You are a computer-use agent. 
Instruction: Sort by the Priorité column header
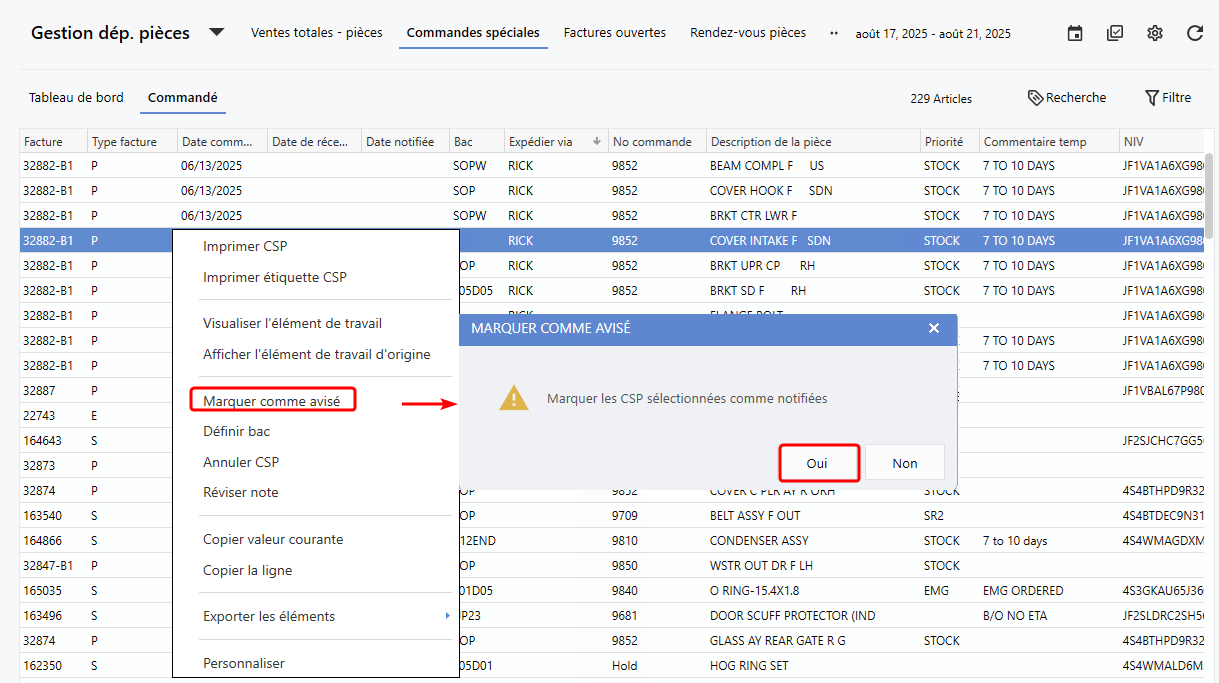click(944, 141)
